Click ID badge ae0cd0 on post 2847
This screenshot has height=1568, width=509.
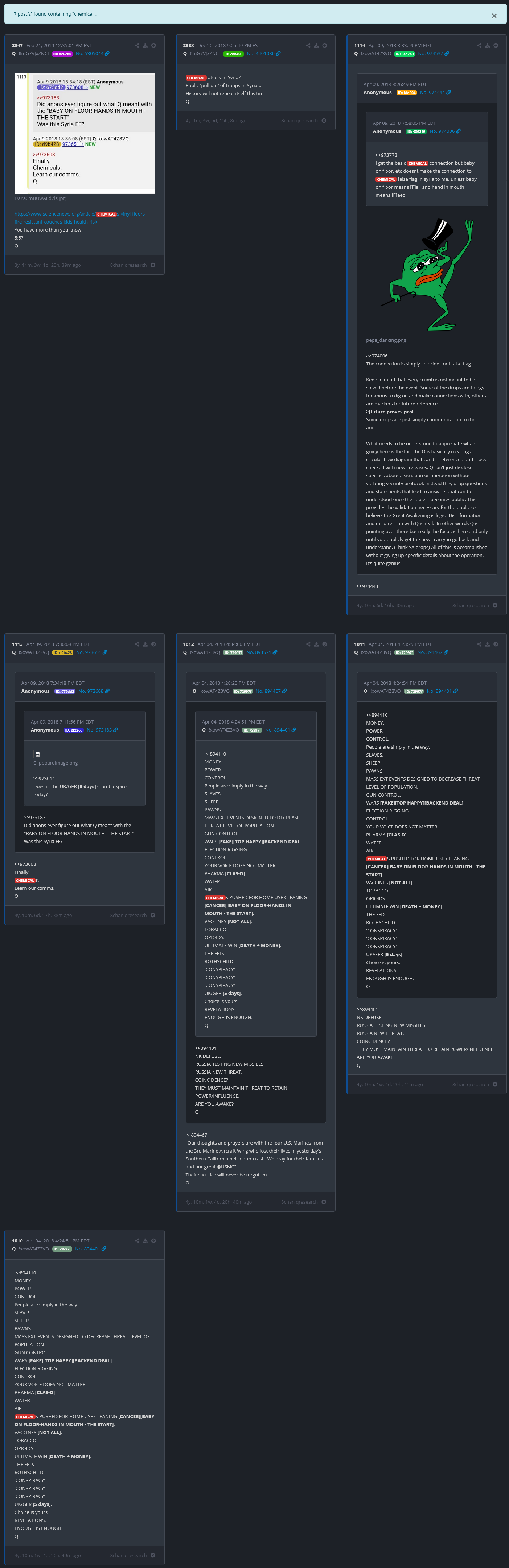(x=63, y=54)
